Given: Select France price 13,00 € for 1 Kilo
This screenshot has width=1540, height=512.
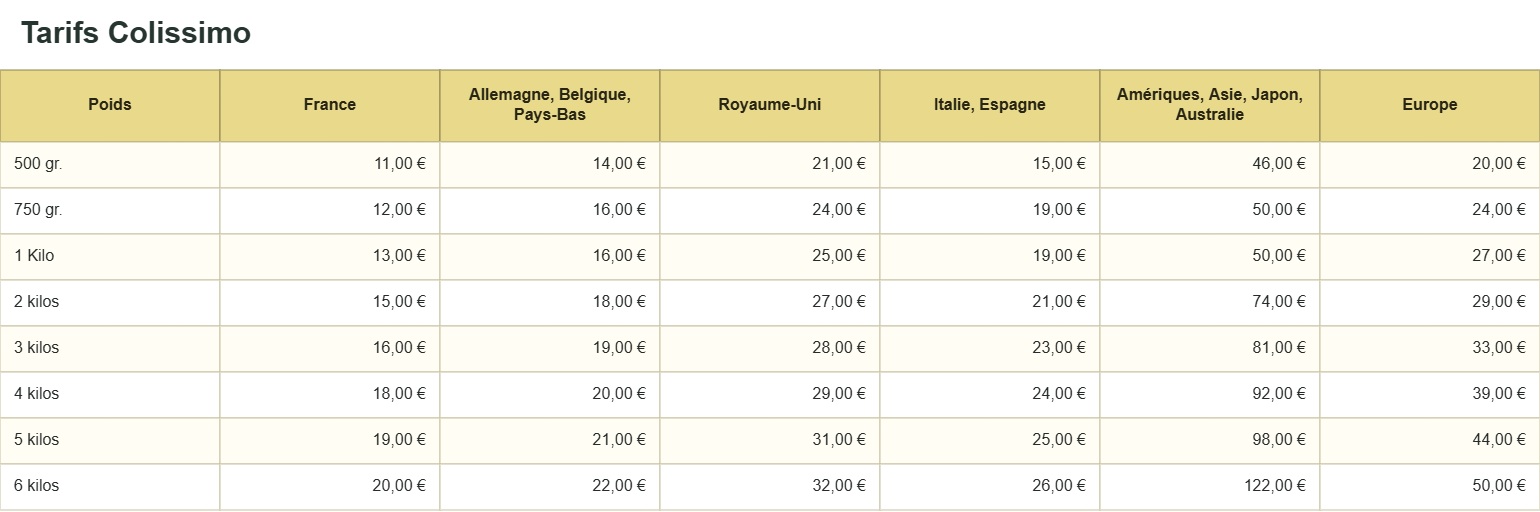Looking at the screenshot, I should point(330,256).
